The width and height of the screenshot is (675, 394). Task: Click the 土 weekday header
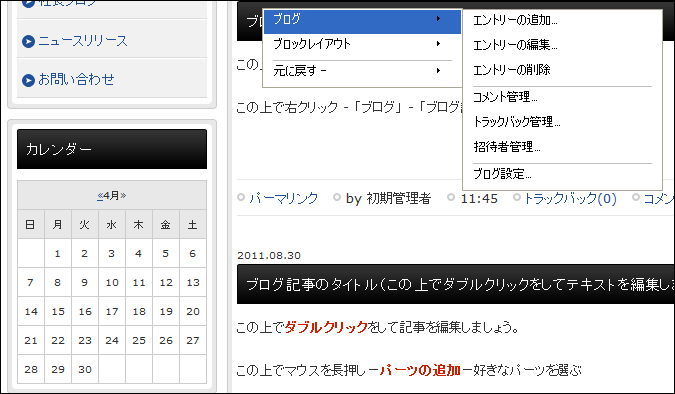click(193, 224)
